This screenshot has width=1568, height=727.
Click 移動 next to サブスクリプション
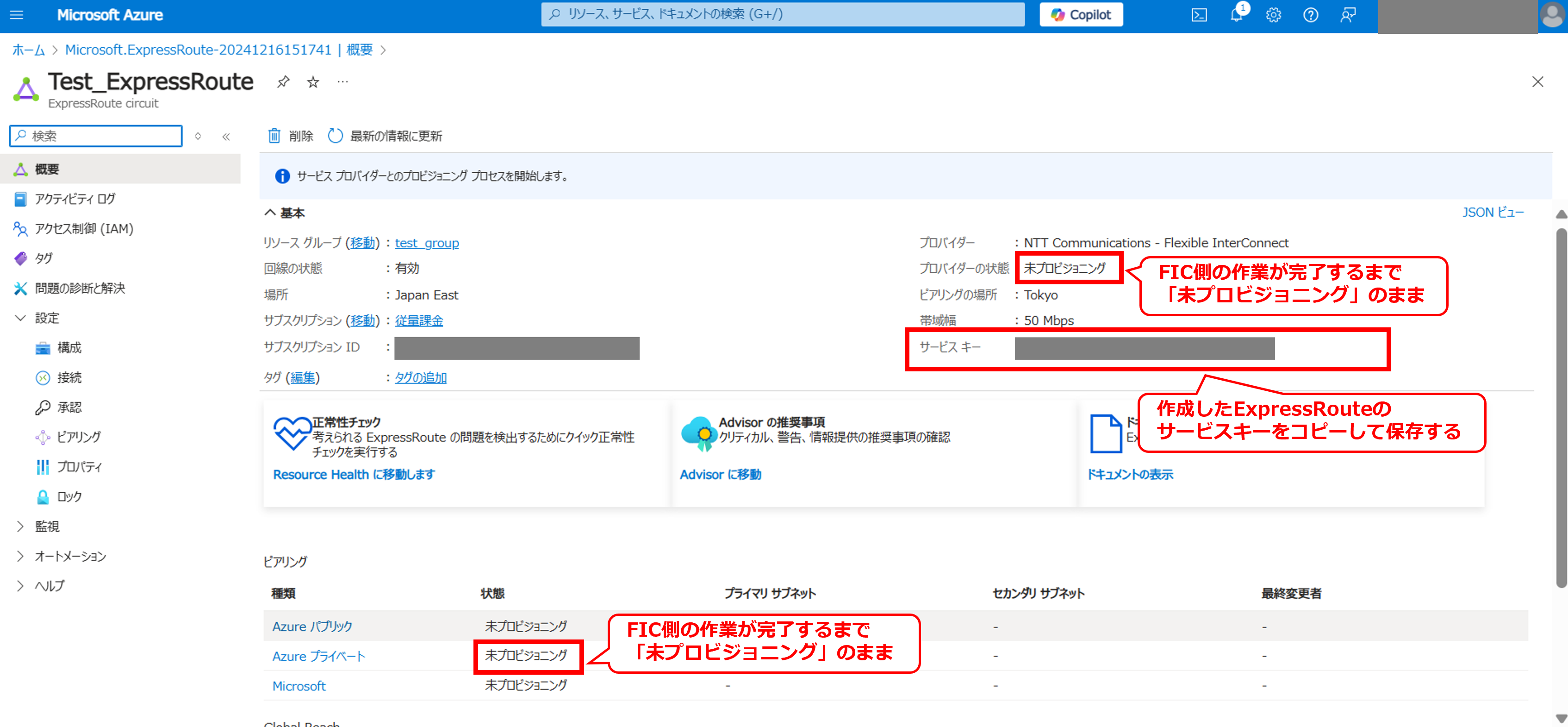pos(362,321)
